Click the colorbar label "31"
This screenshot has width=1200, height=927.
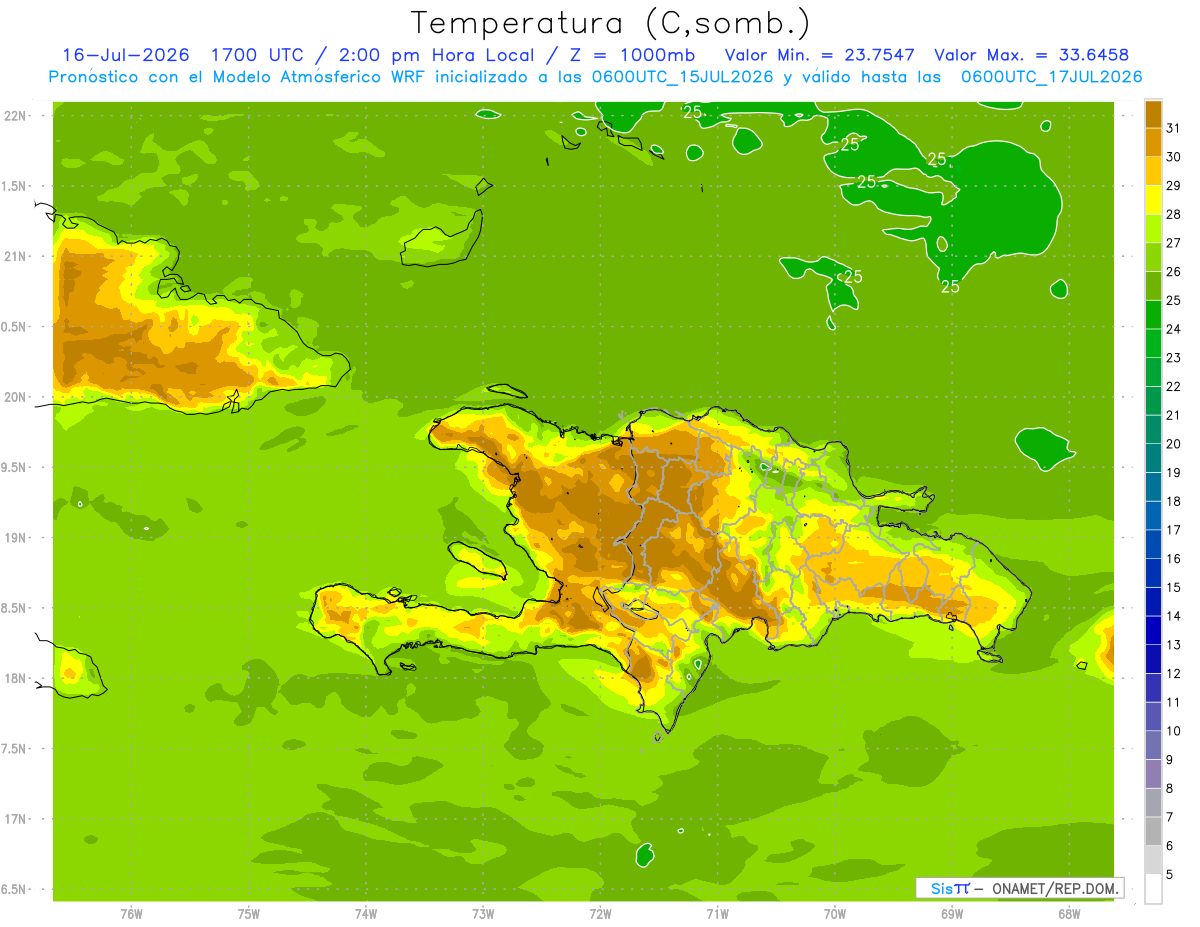tap(1174, 127)
